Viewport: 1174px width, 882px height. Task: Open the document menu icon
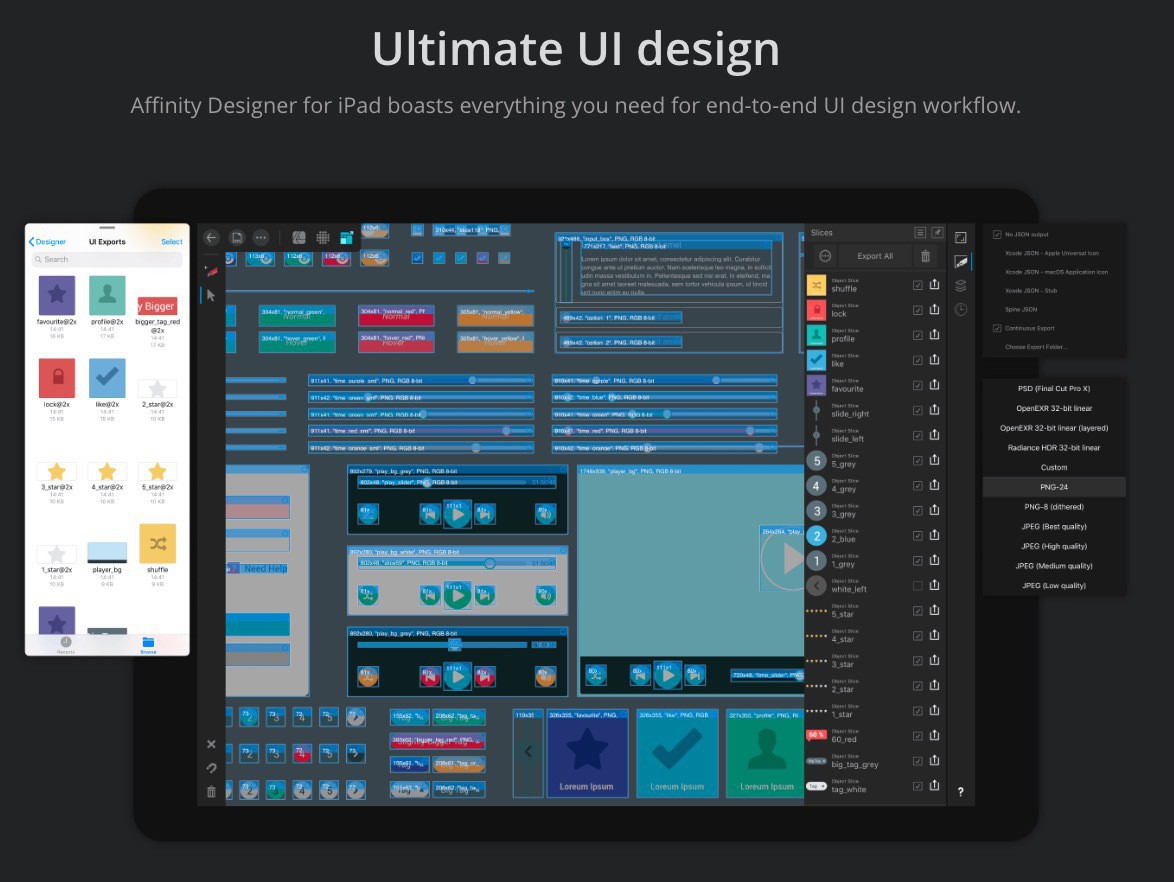coord(237,238)
